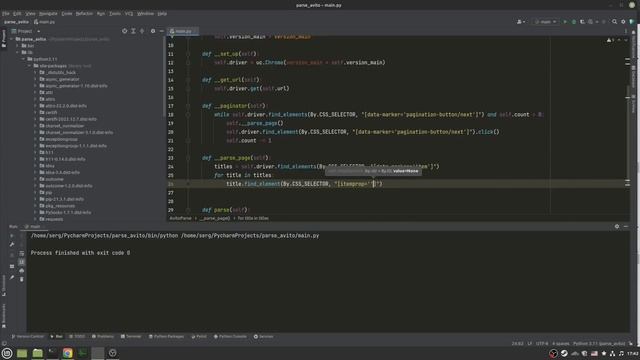Open the Python Console tool window
The width and height of the screenshot is (640, 360).
click(x=231, y=337)
